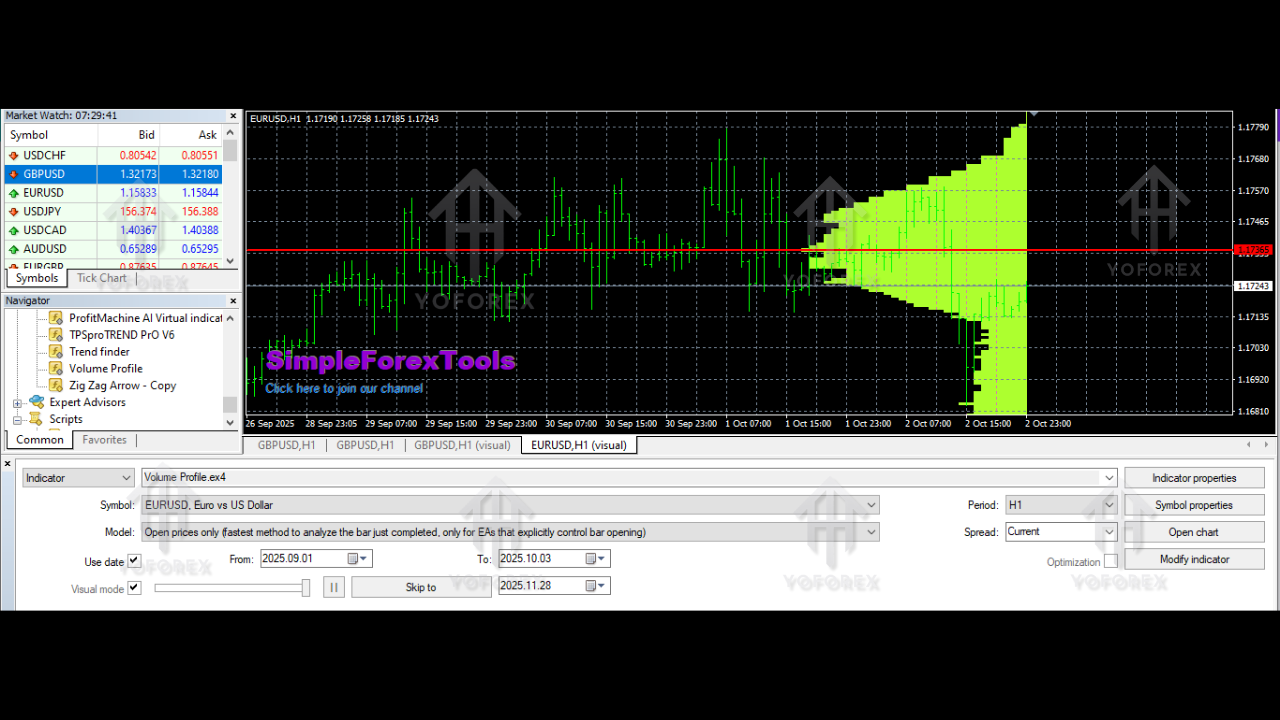1280x720 pixels.
Task: Enable the Optimization checkbox
Action: pyautogui.click(x=1113, y=562)
